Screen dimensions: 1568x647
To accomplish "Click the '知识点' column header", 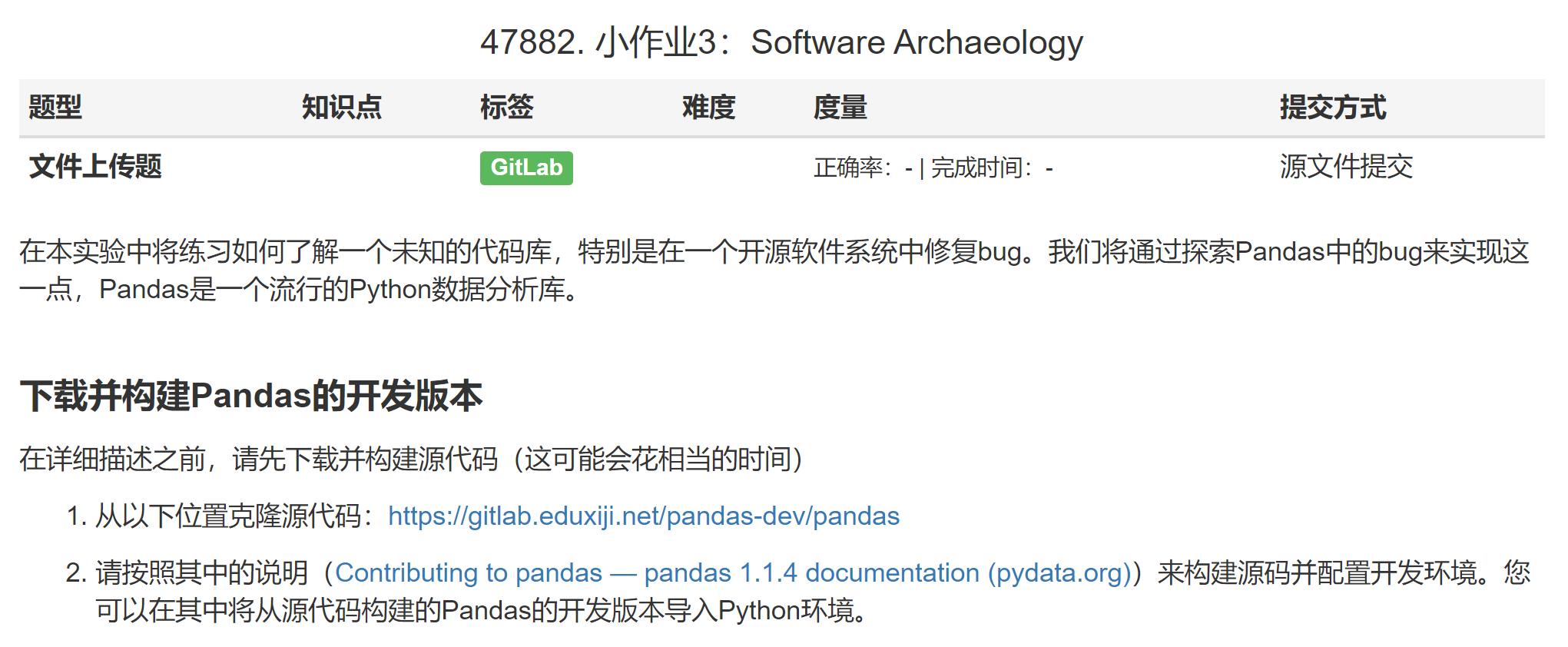I will (x=342, y=108).
